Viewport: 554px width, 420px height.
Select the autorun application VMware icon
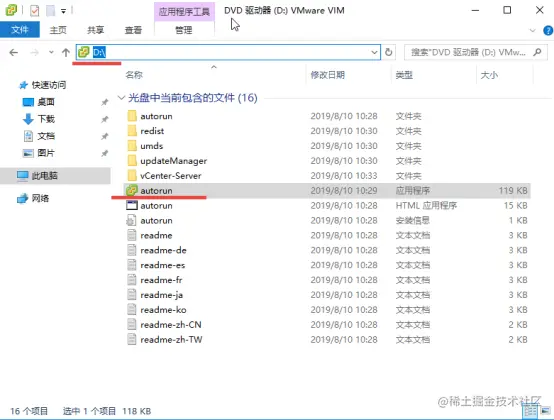[x=132, y=190]
